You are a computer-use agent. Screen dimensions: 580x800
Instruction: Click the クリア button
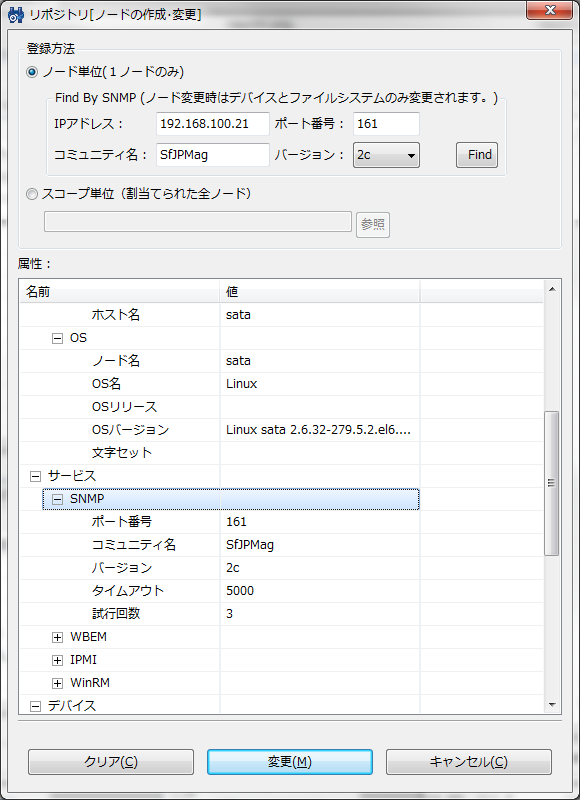coord(111,762)
